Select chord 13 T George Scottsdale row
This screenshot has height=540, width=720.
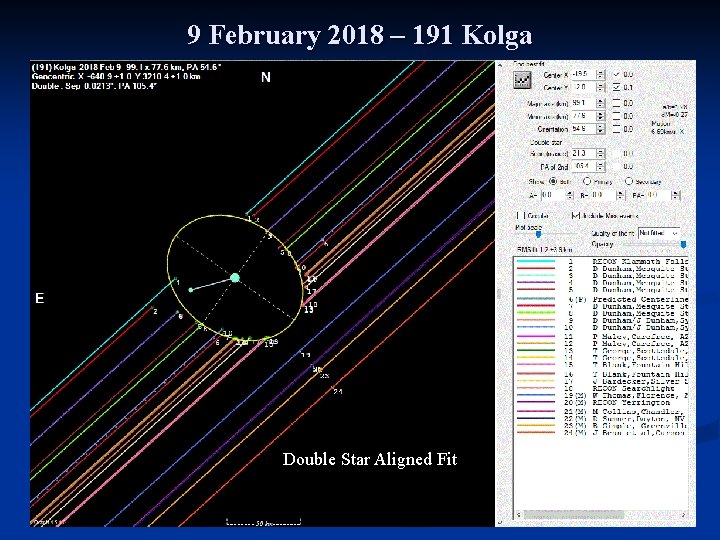(x=601, y=351)
